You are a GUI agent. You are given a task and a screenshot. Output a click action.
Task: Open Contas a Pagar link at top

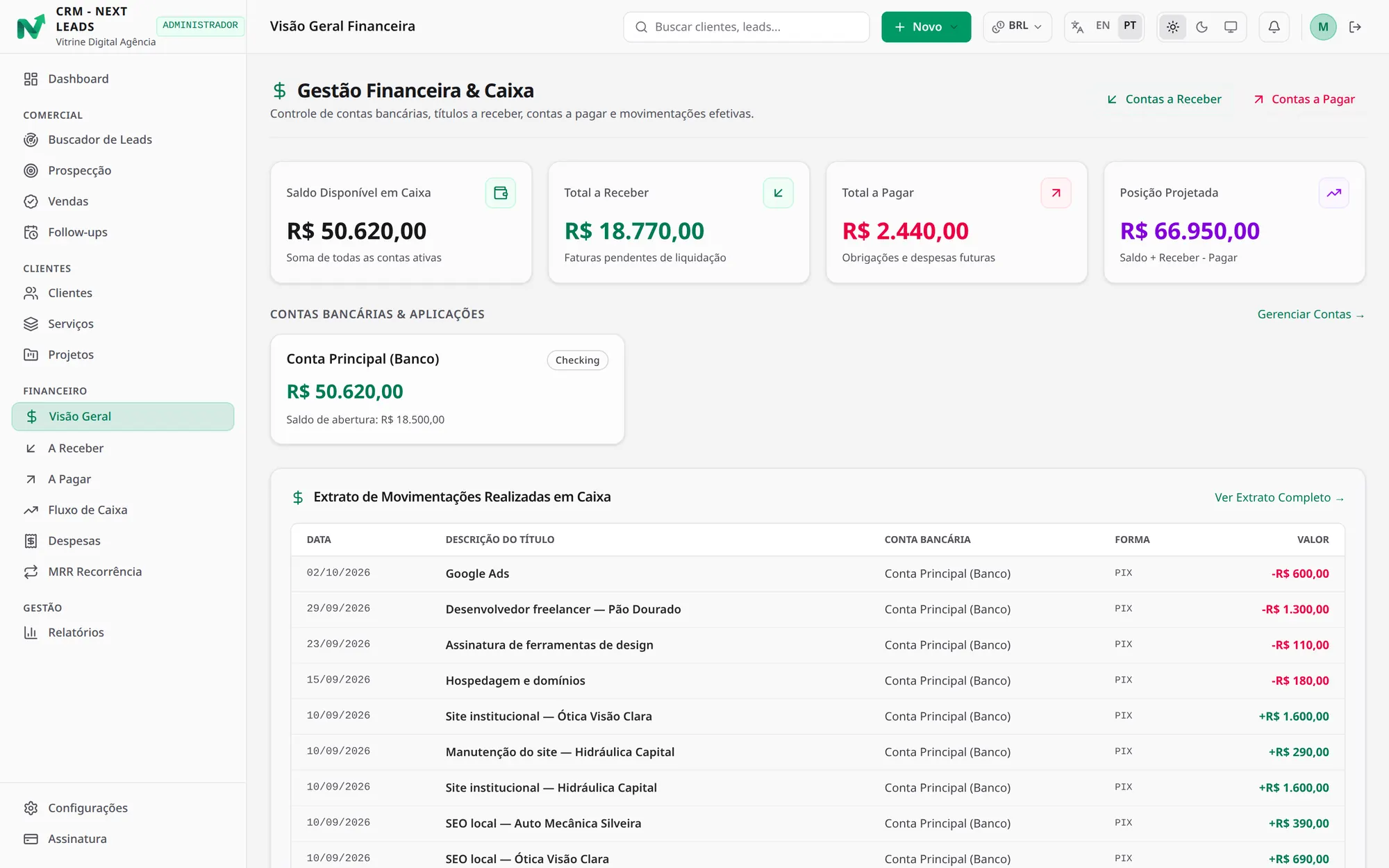pos(1304,99)
